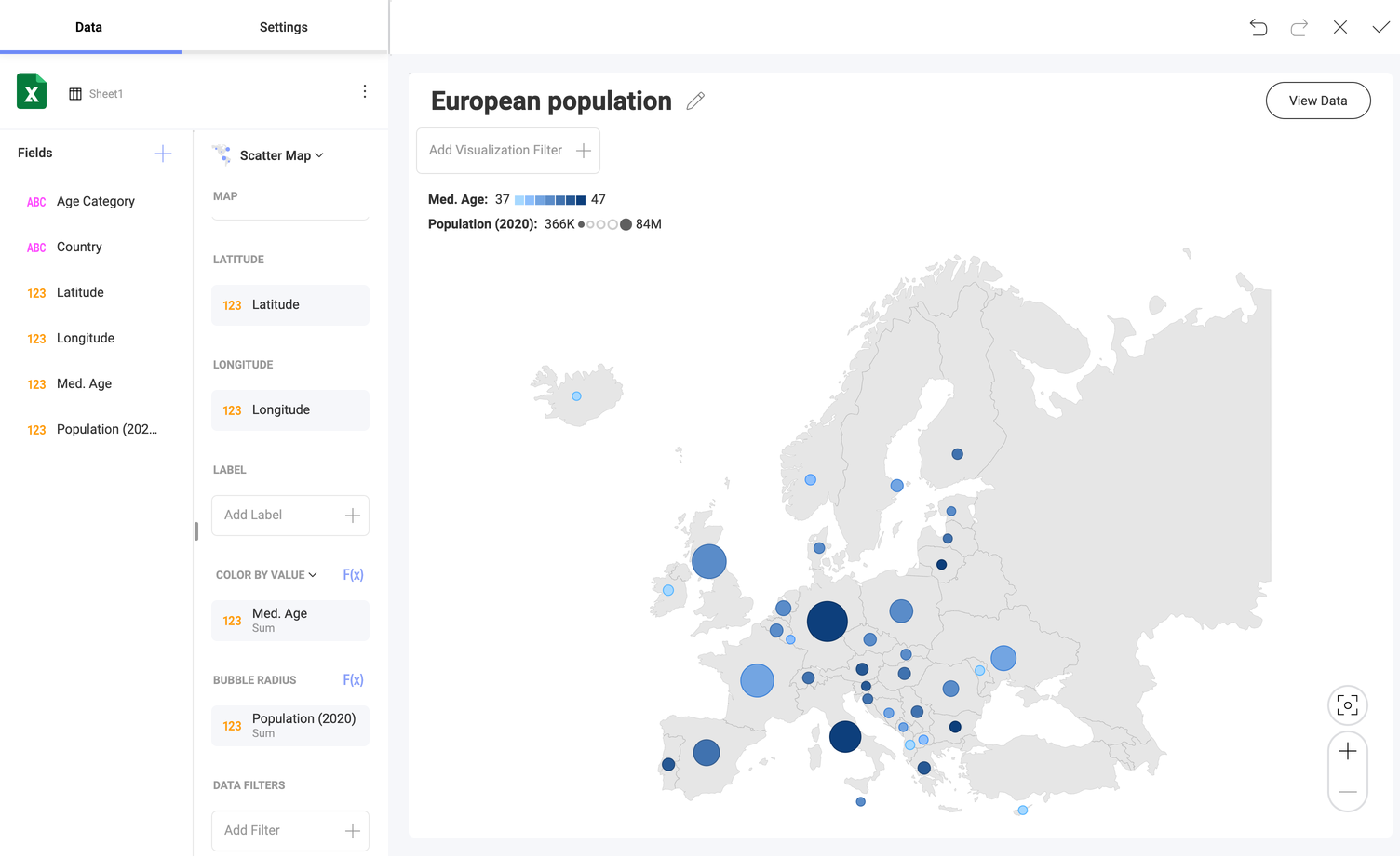Click plus icon in Add Visualization Filter
Image resolution: width=1400 pixels, height=858 pixels.
pos(584,151)
